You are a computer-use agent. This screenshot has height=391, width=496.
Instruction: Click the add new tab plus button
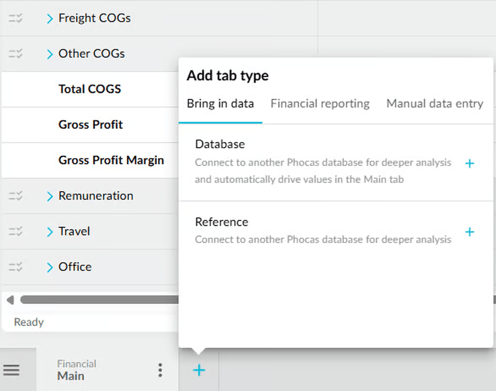pos(199,370)
